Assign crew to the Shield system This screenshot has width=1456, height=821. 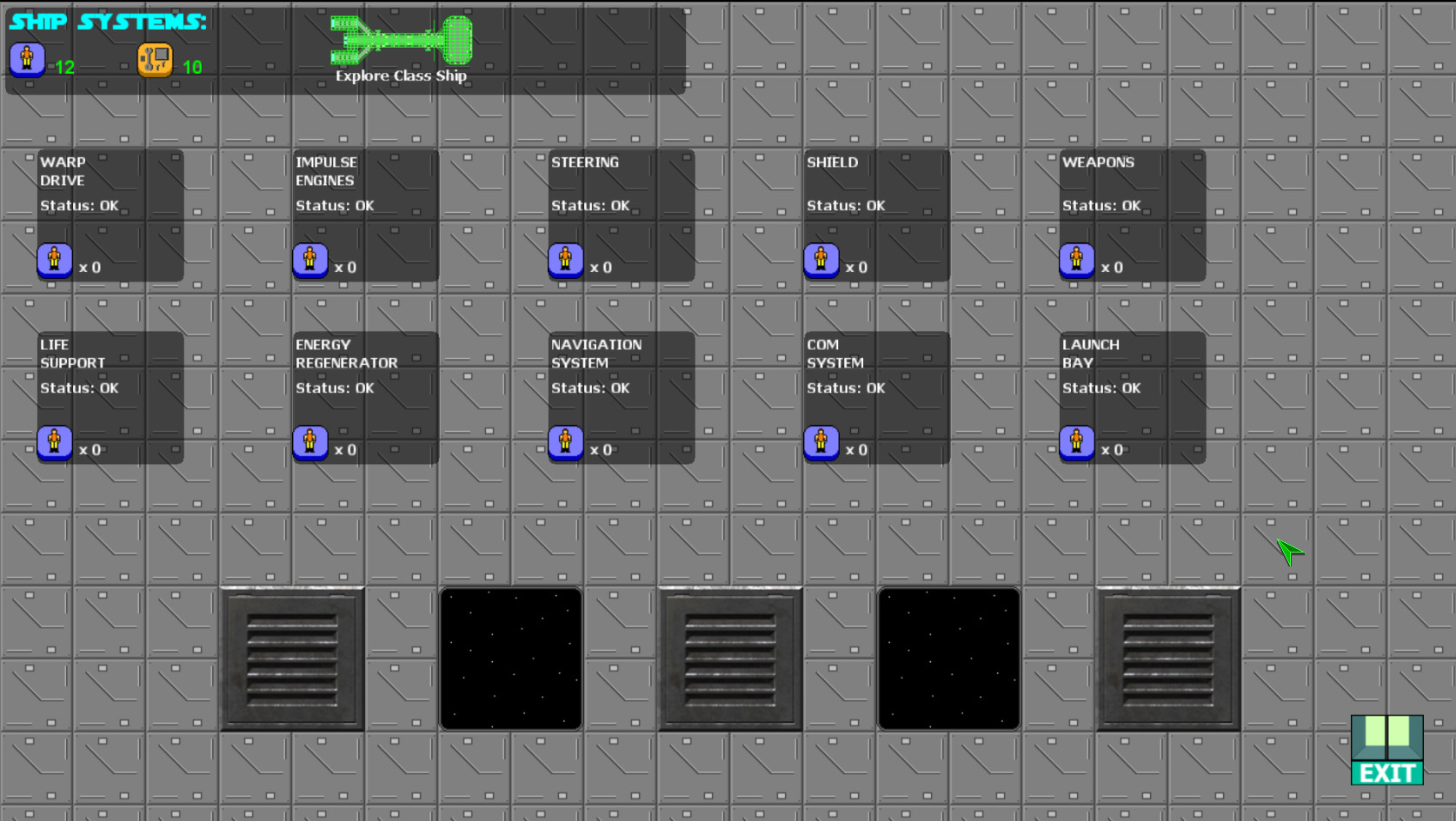tap(821, 260)
